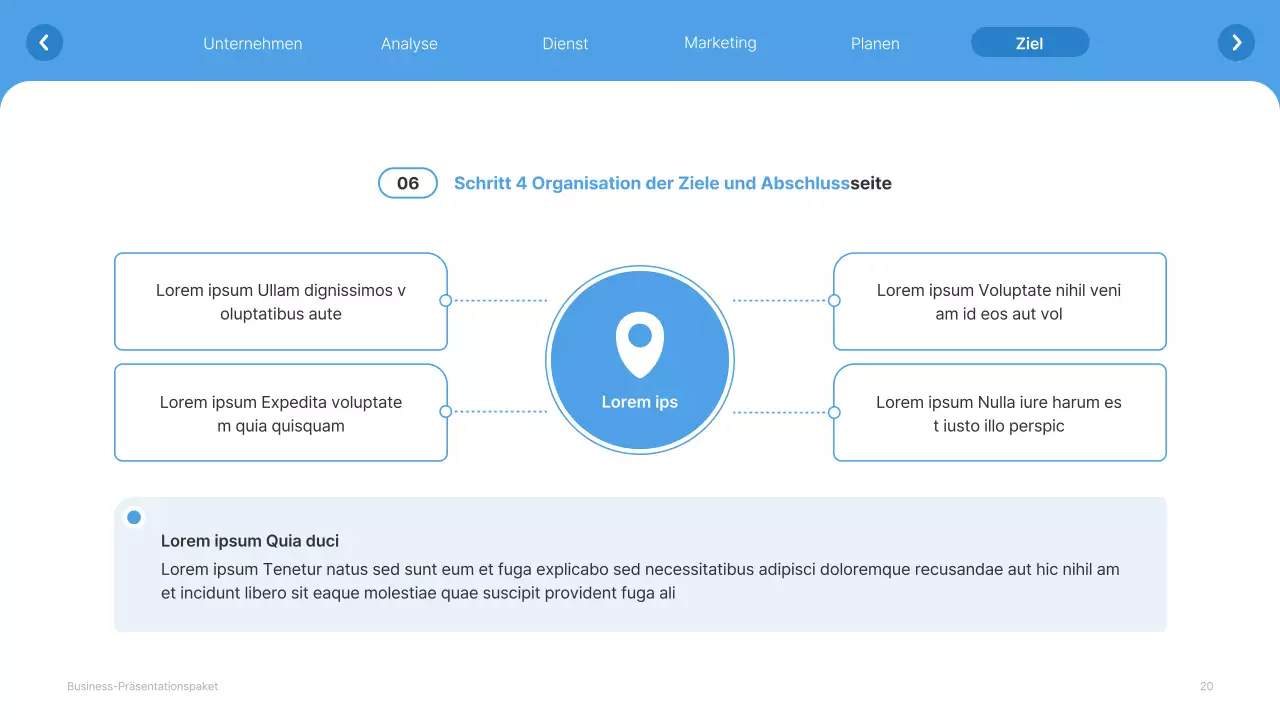Image resolution: width=1280 pixels, height=720 pixels.
Task: Select the 'Ziel' navigation item
Action: [x=1029, y=42]
